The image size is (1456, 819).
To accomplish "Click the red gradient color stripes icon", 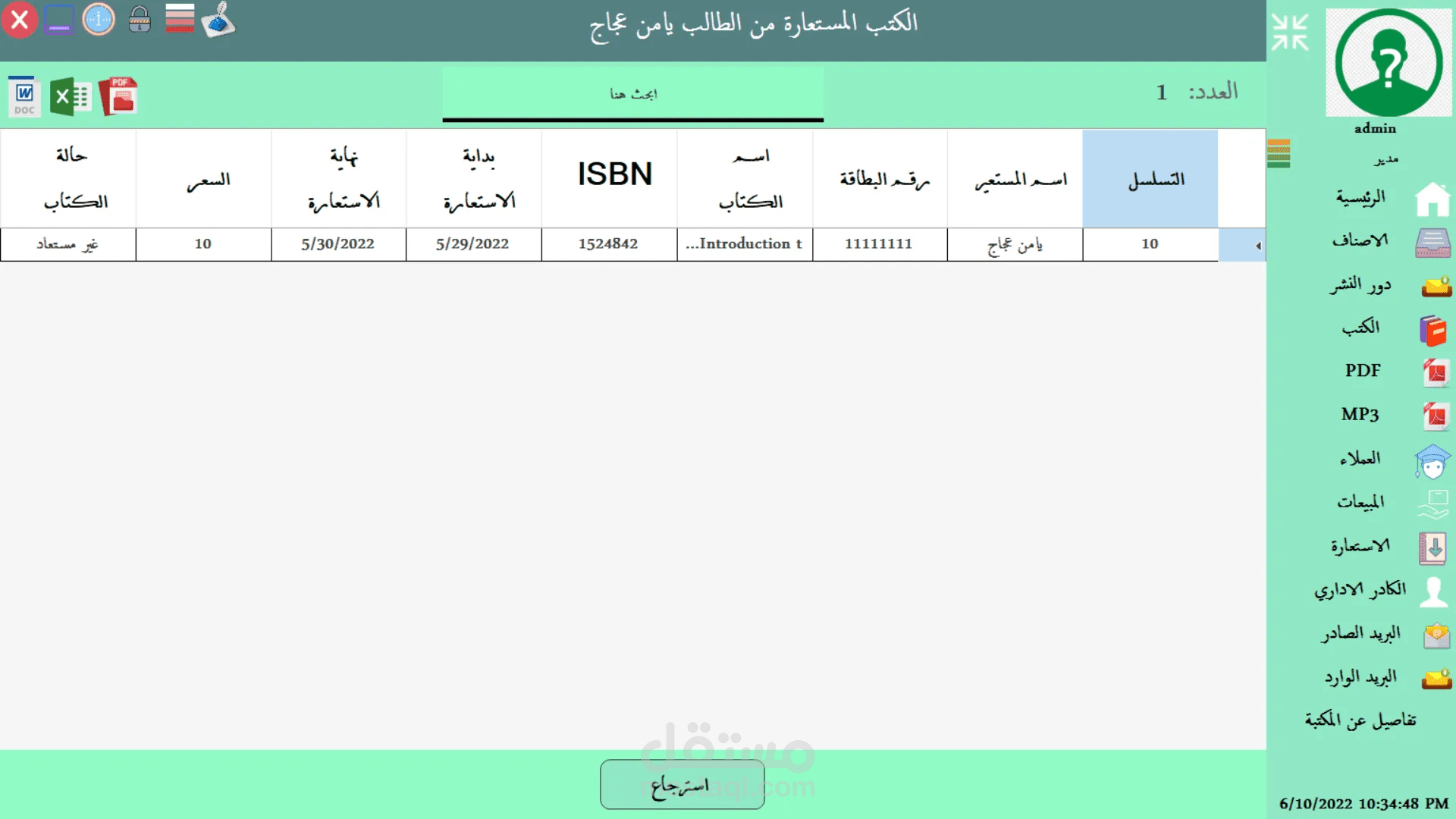I will pyautogui.click(x=180, y=20).
